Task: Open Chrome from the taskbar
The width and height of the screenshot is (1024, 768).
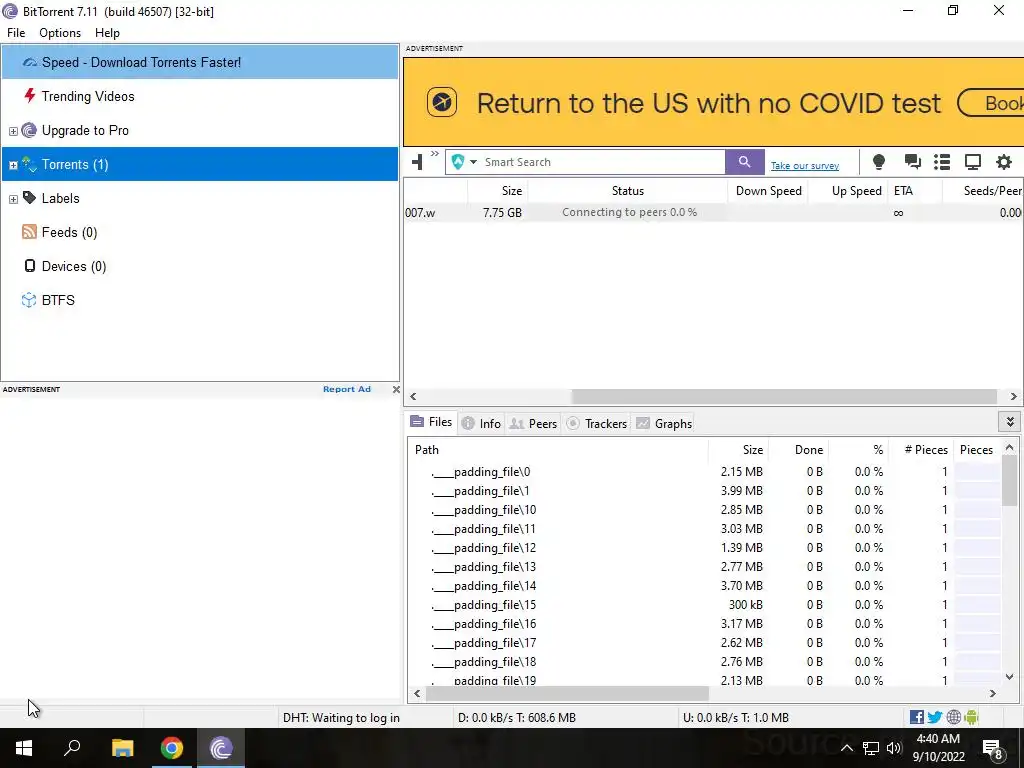Action: (172, 748)
